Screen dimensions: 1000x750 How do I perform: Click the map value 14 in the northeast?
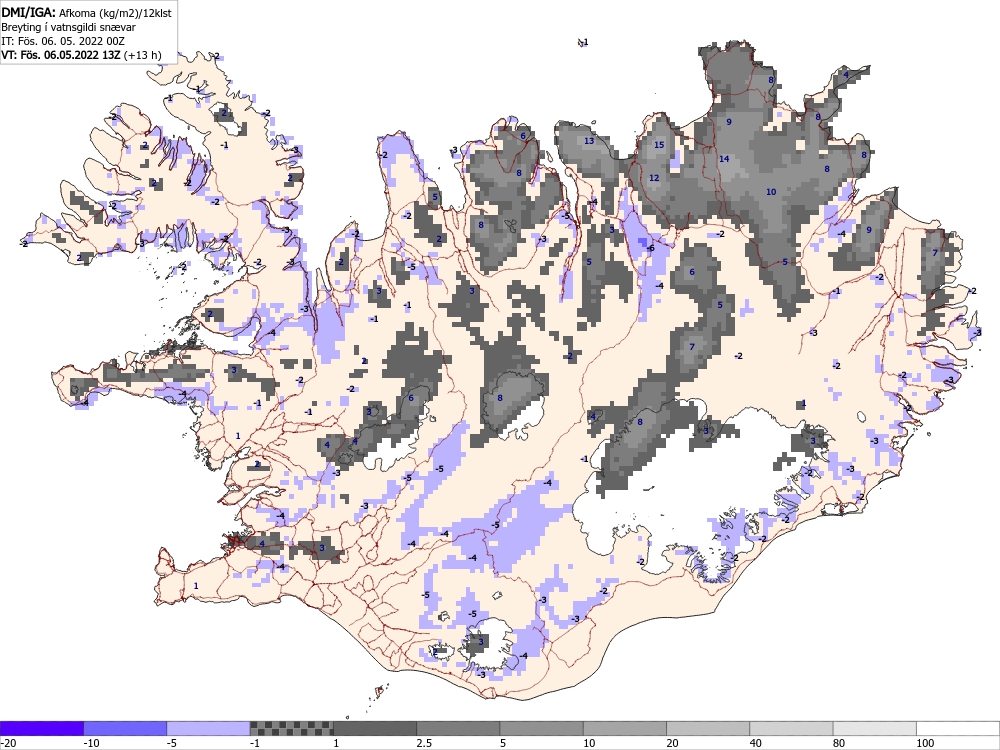[x=724, y=159]
